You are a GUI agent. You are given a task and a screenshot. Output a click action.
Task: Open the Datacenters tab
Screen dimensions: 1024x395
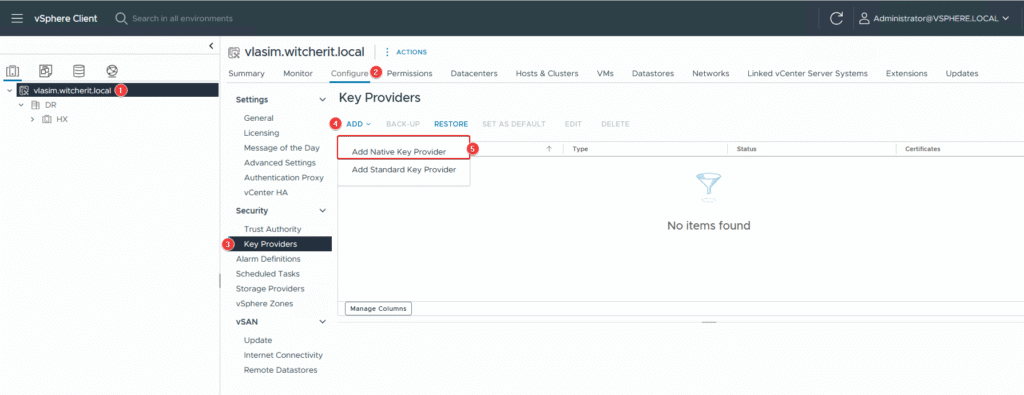click(474, 73)
